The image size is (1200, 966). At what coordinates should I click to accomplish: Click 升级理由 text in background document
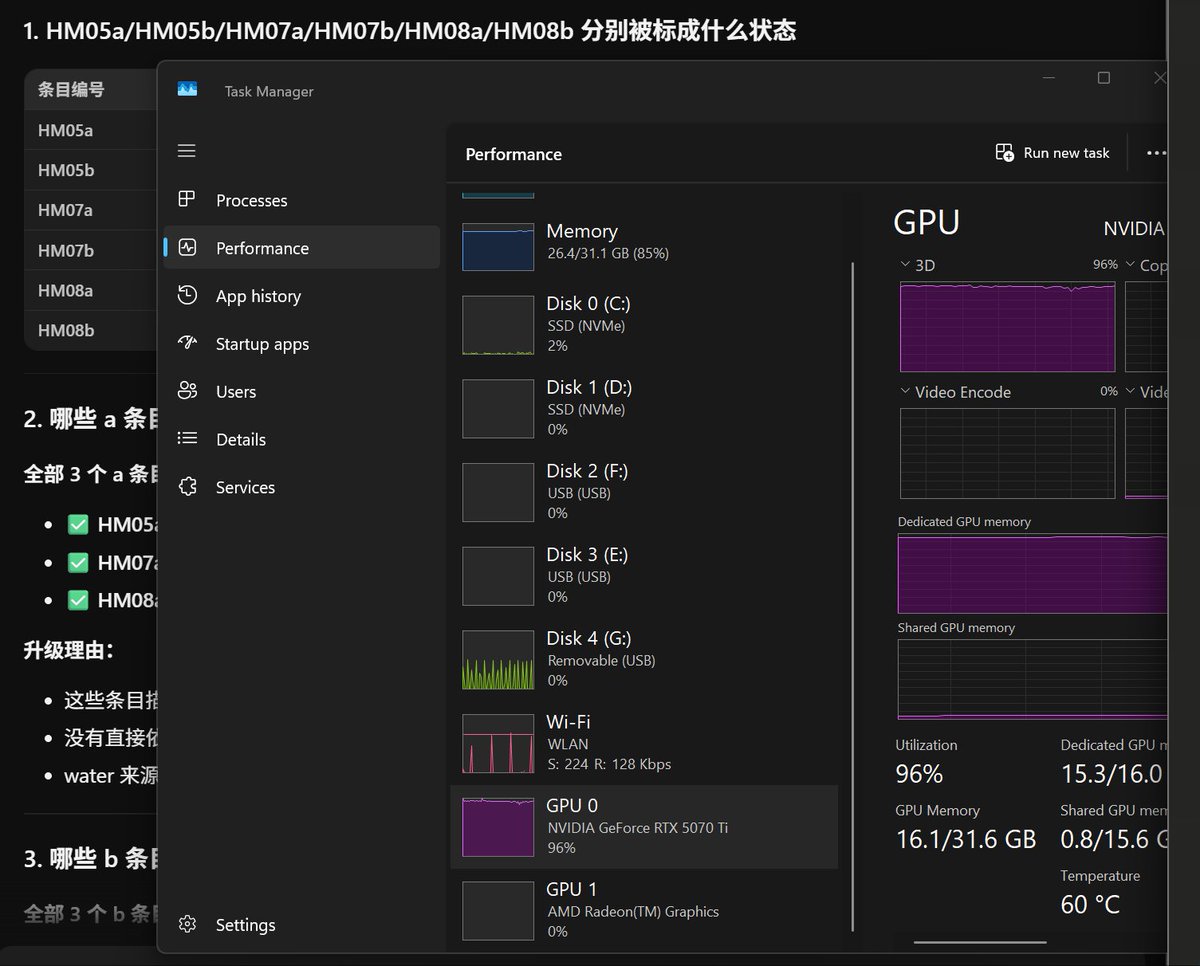[x=69, y=651]
